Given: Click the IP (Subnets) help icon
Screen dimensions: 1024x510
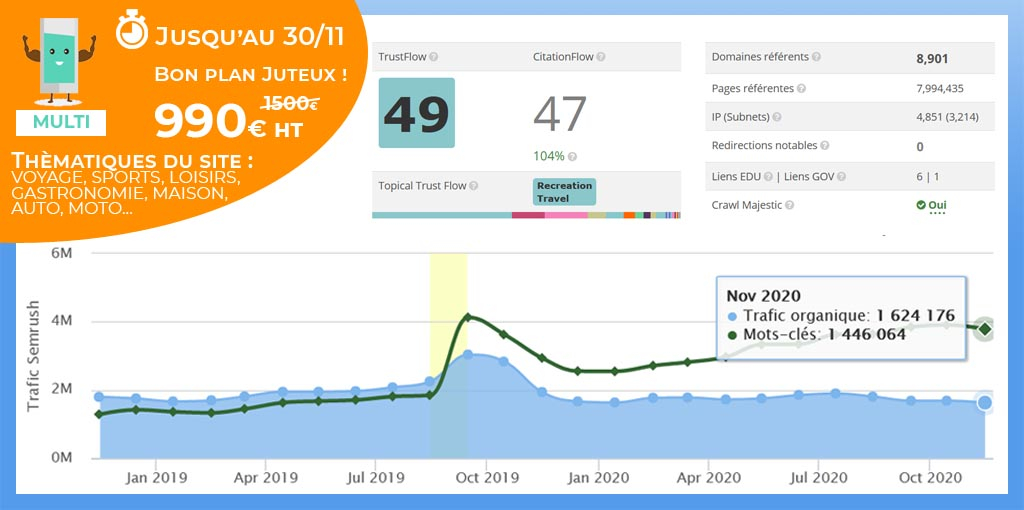Looking at the screenshot, I should [776, 118].
